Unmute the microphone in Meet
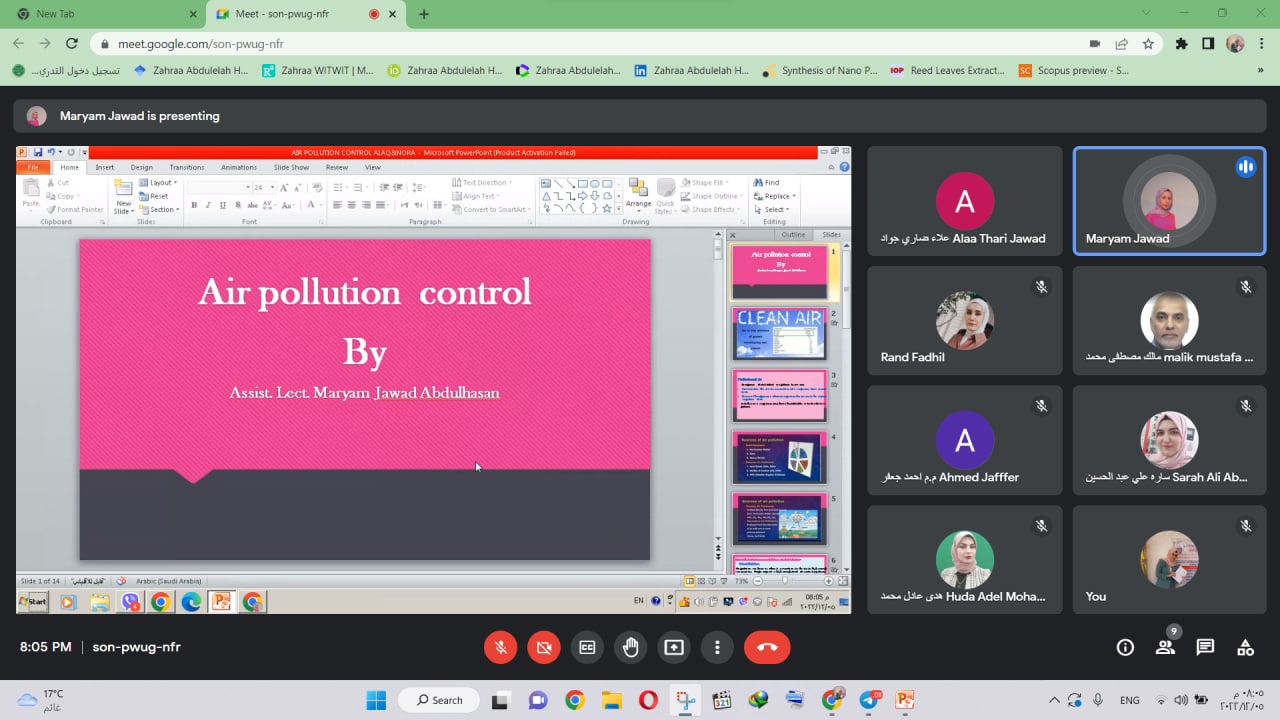The height and width of the screenshot is (720, 1280). tap(501, 647)
